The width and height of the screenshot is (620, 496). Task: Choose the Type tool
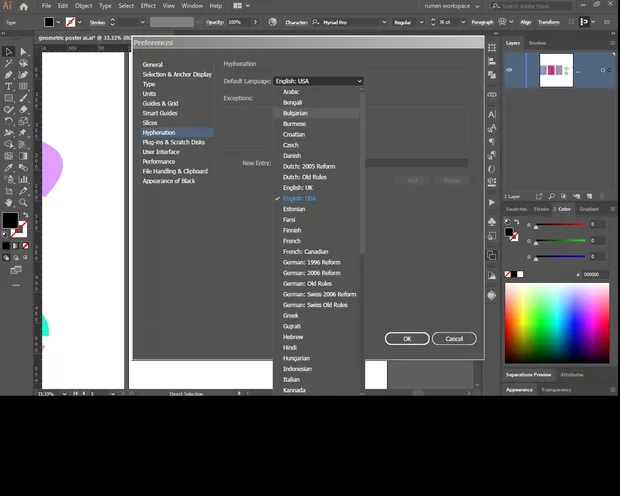pyautogui.click(x=8, y=86)
